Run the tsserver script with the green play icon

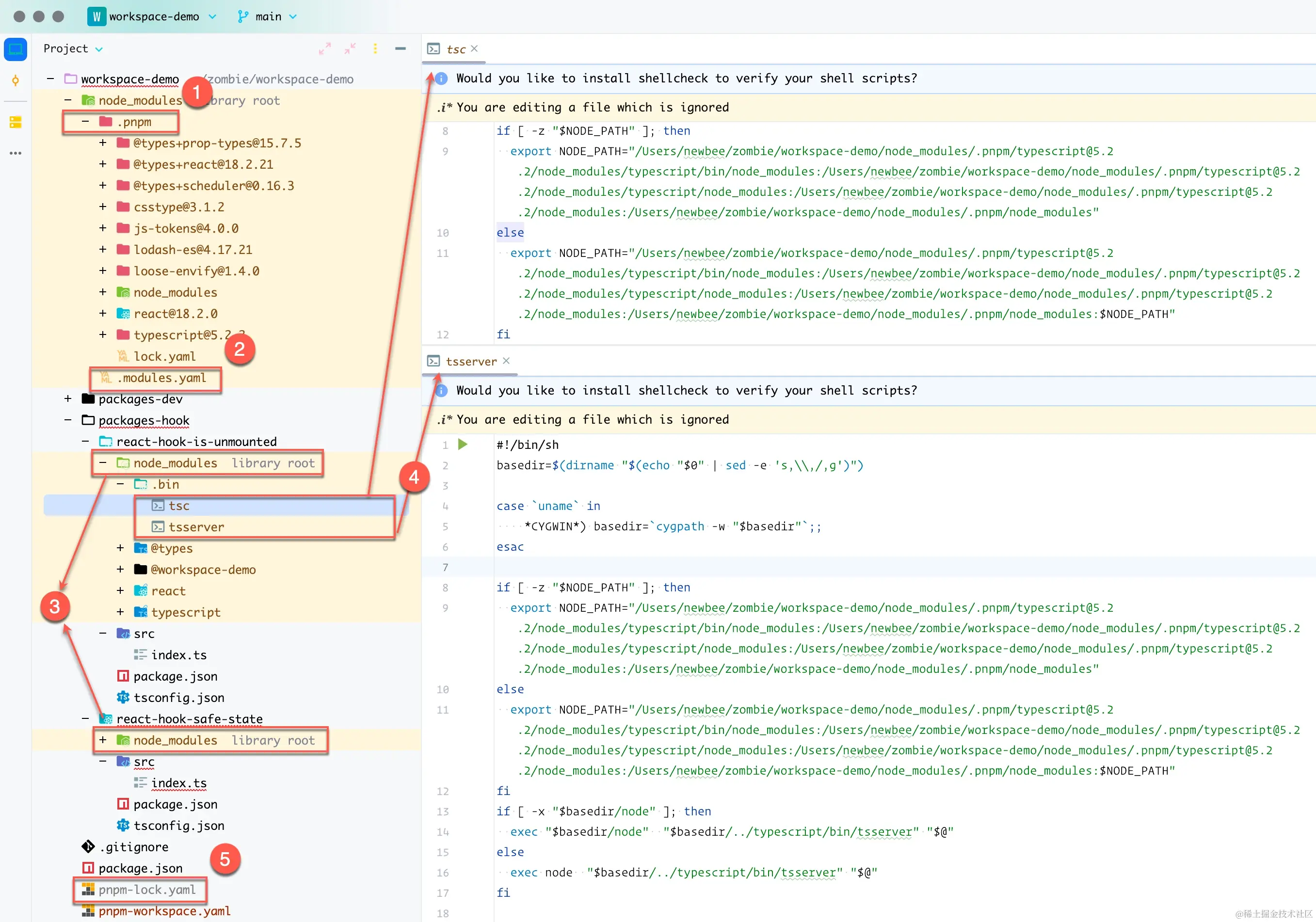(x=463, y=445)
